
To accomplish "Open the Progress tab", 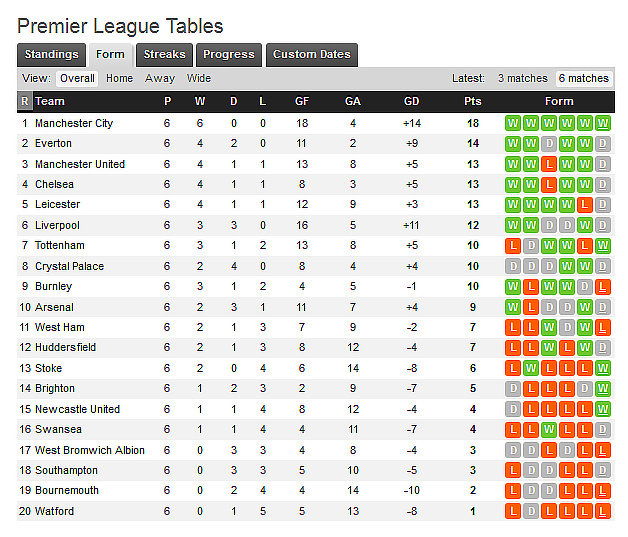I will [229, 55].
